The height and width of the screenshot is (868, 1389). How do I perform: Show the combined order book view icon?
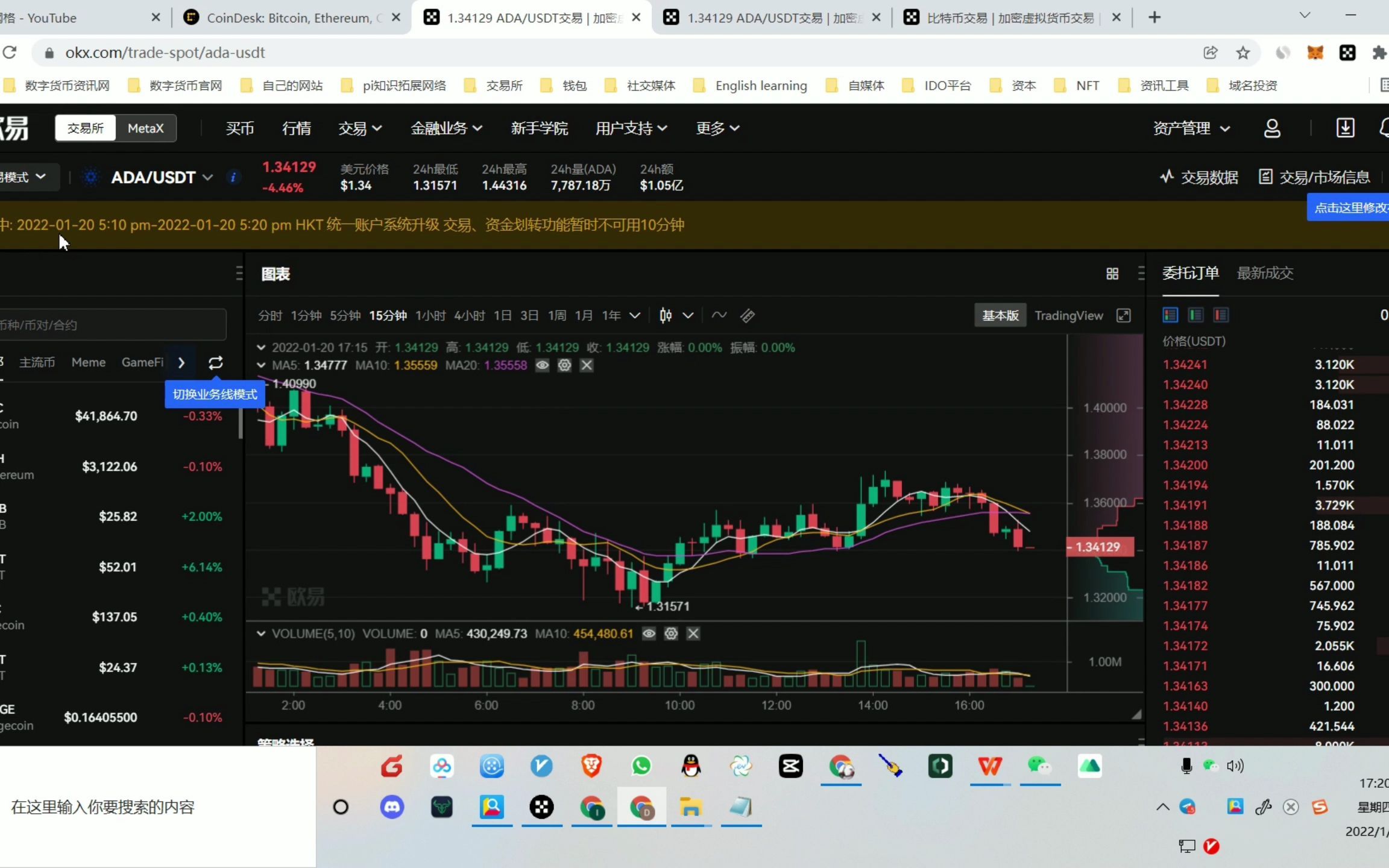coord(1170,315)
